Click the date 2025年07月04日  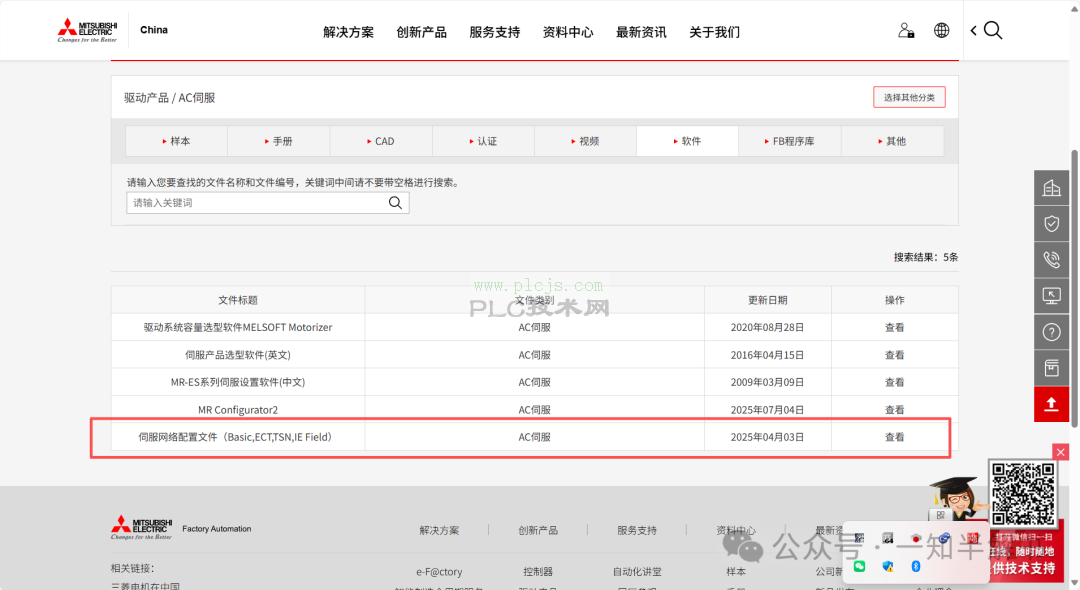pyautogui.click(x=767, y=410)
